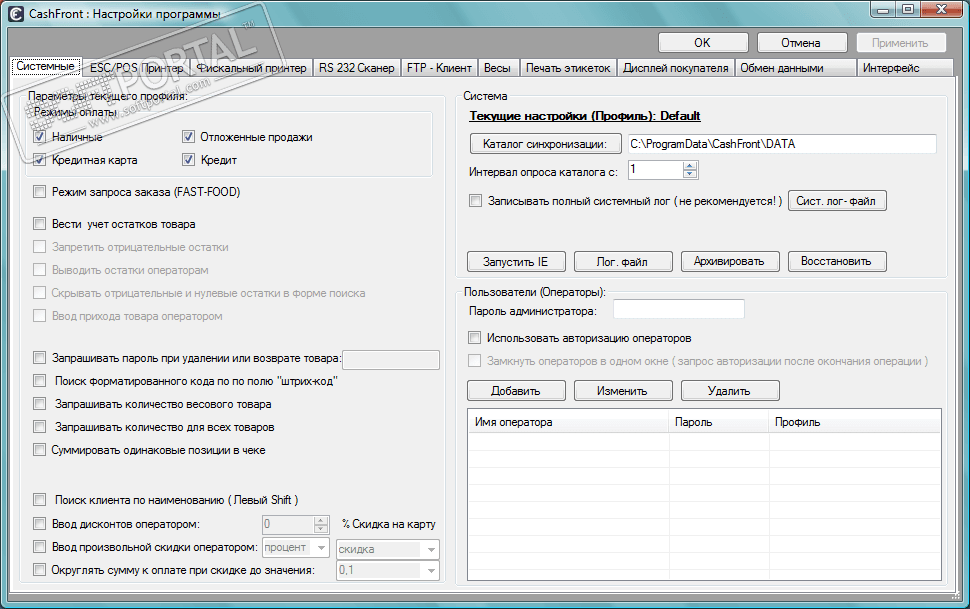Click the Архивировать button
This screenshot has height=609, width=970.
730,261
